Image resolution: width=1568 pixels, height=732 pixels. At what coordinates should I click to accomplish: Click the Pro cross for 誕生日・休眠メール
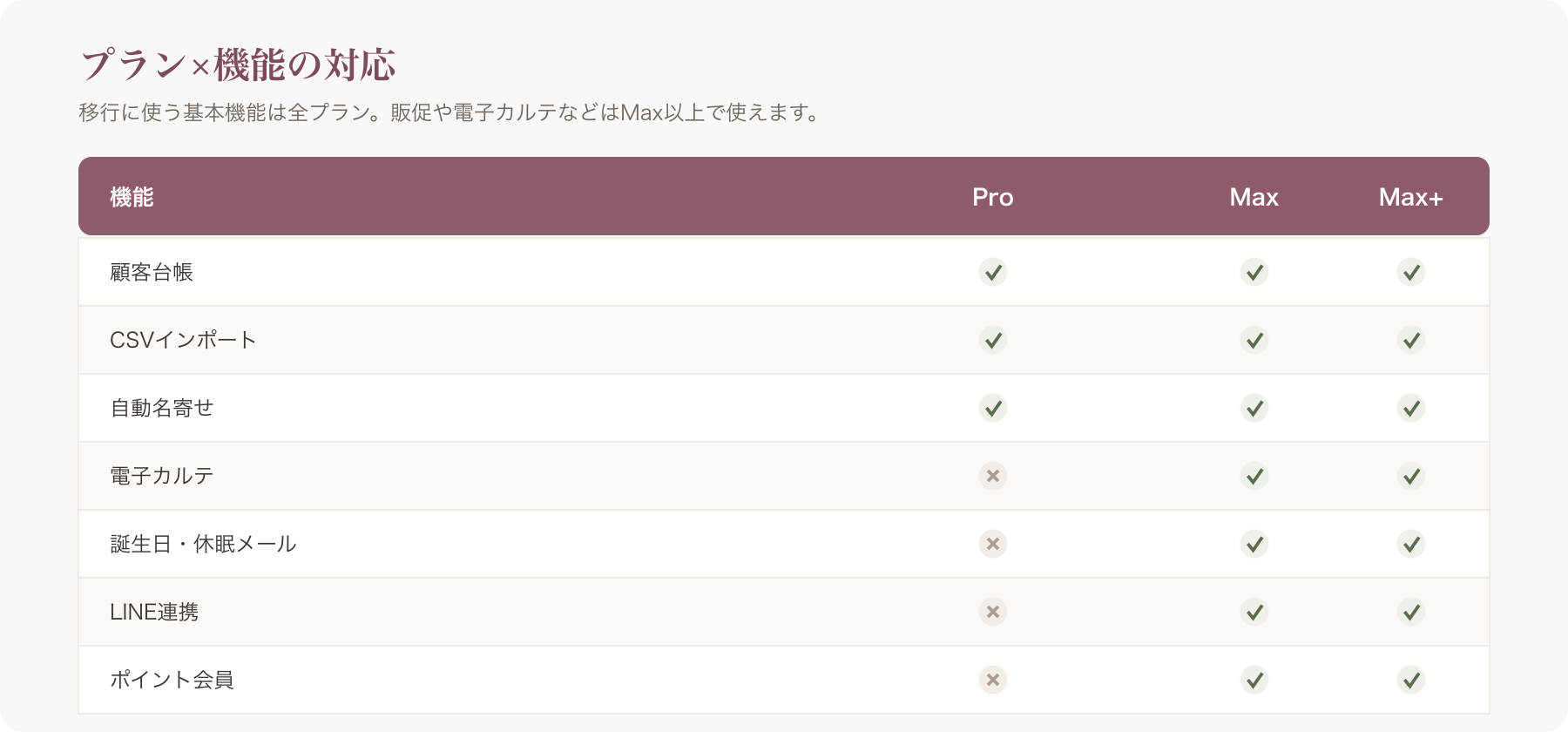[993, 544]
